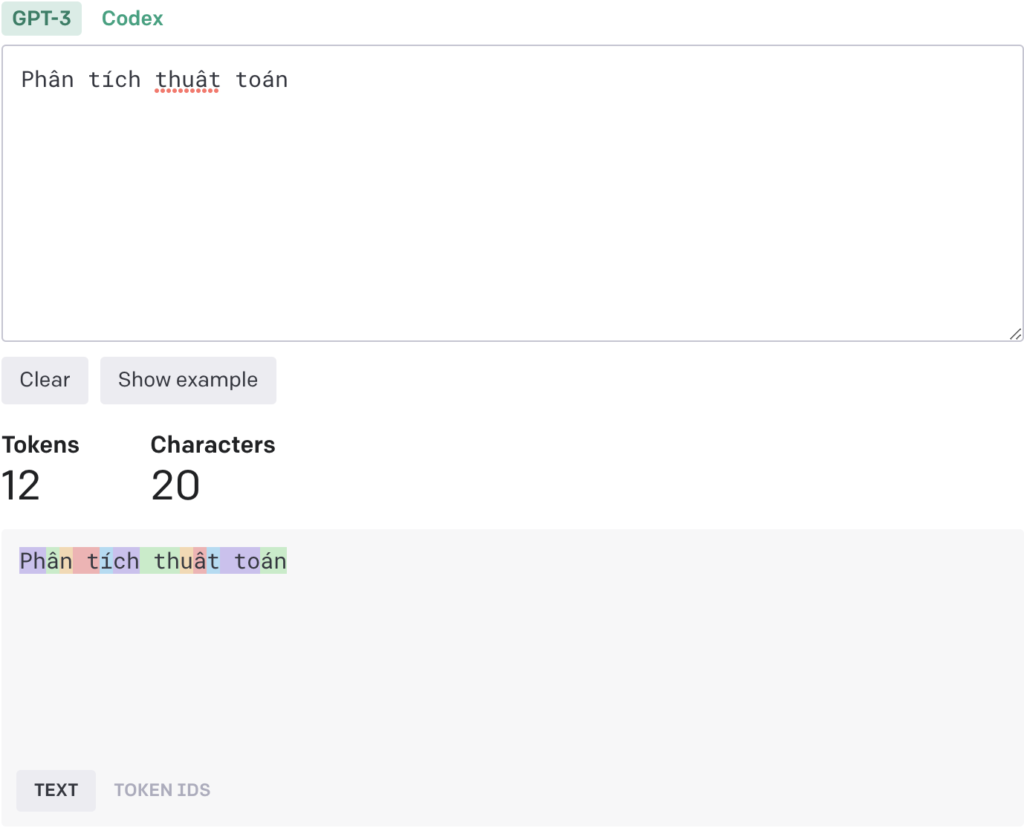Click the textarea resize handle

click(x=1015, y=333)
